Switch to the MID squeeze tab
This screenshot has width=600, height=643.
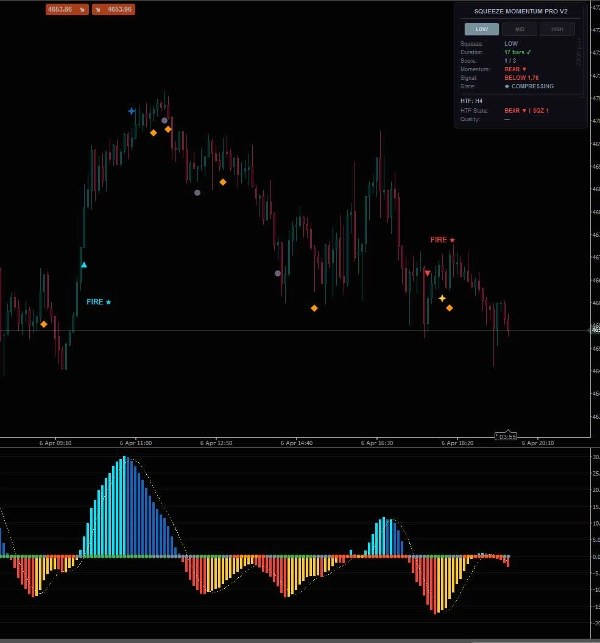[x=519, y=29]
